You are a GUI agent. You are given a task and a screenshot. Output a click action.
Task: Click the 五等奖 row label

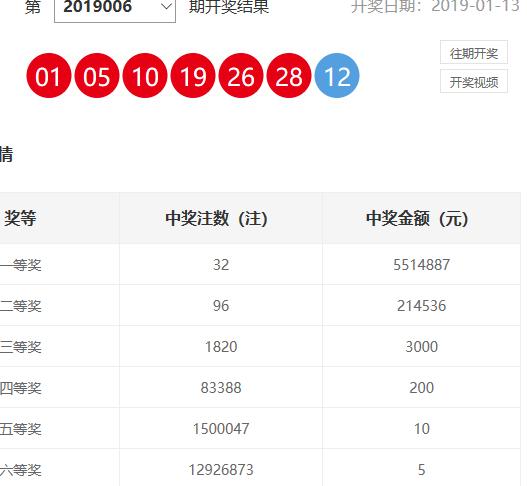tap(21, 429)
